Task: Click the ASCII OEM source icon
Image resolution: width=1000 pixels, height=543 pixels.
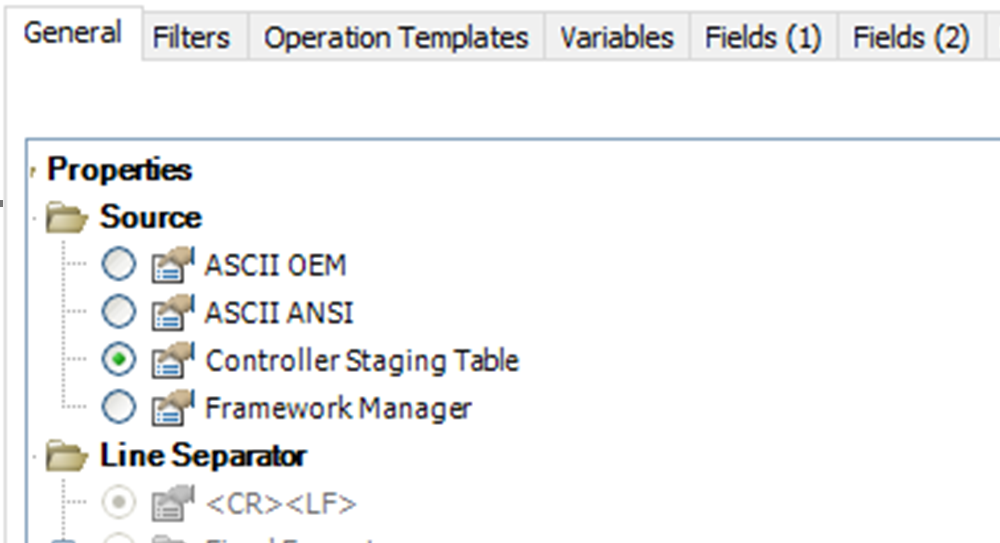Action: tap(172, 265)
